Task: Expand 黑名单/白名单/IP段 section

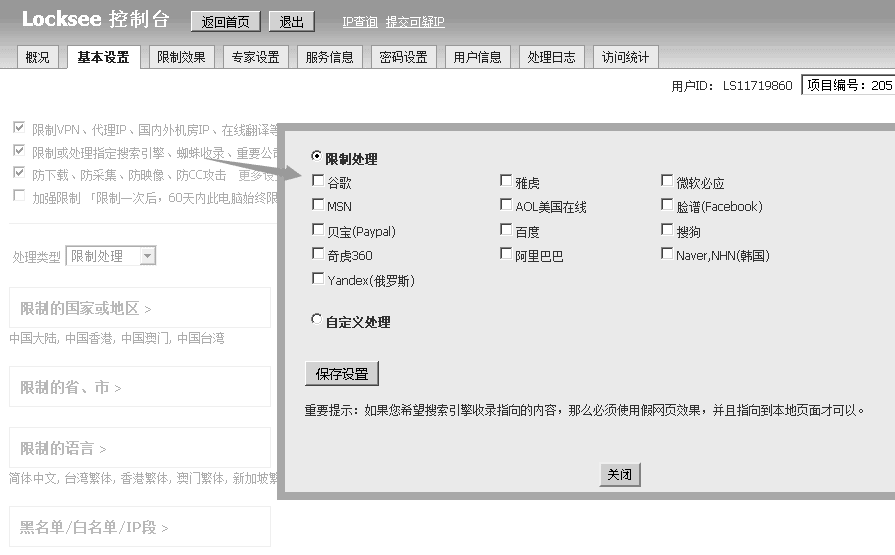Action: (140, 526)
